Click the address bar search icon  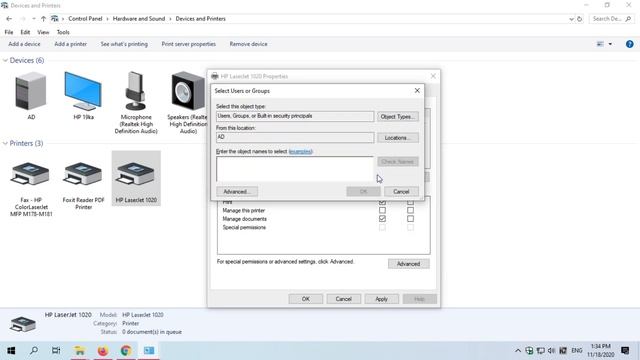(628, 19)
